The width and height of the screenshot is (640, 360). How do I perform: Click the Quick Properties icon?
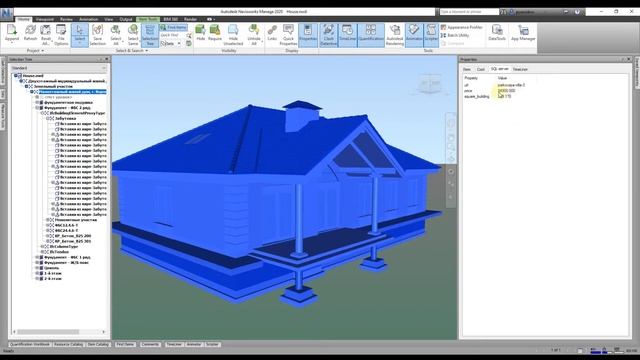(x=288, y=34)
